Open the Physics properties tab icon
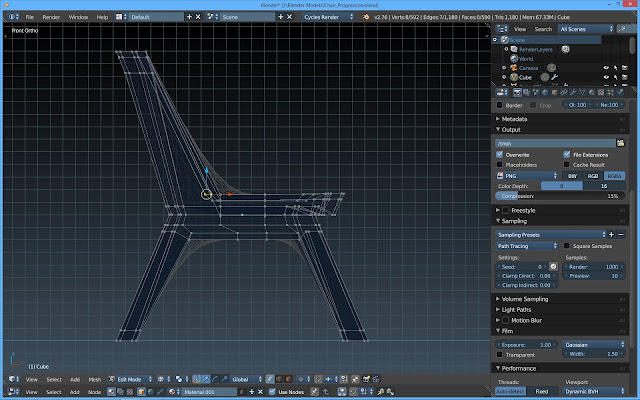The height and width of the screenshot is (400, 640). 620,93
